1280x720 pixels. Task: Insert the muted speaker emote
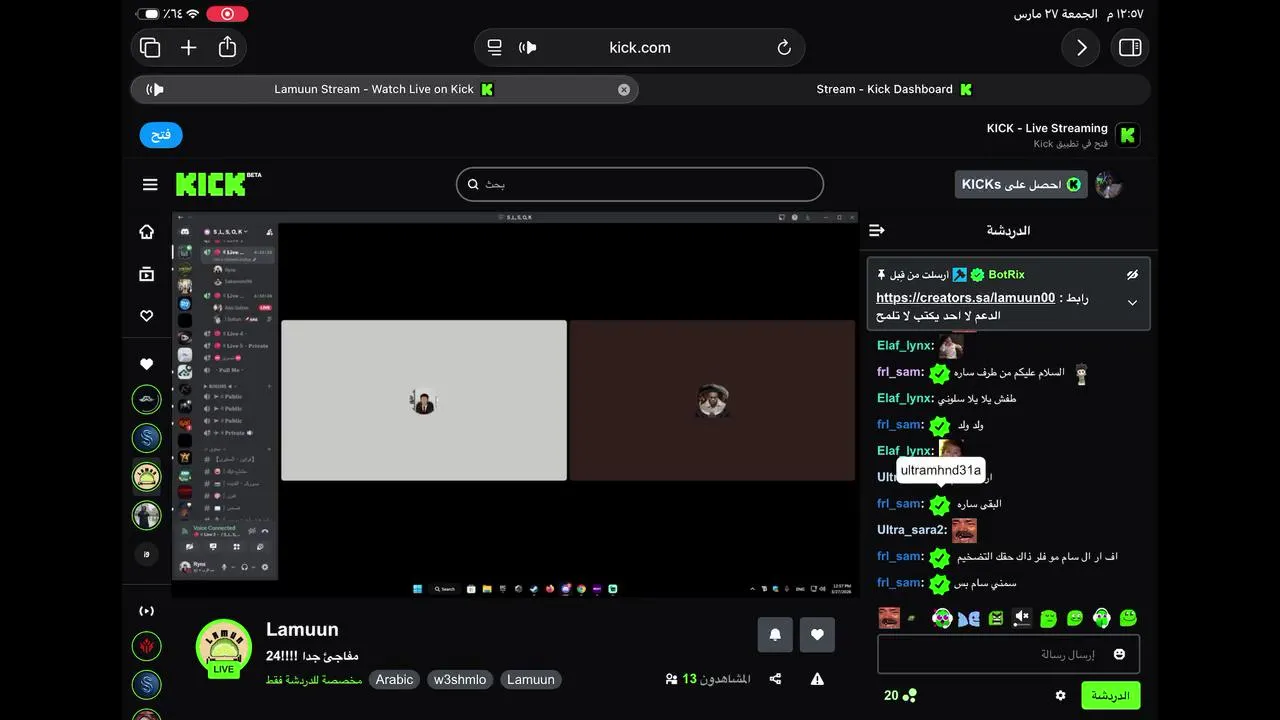[1021, 618]
